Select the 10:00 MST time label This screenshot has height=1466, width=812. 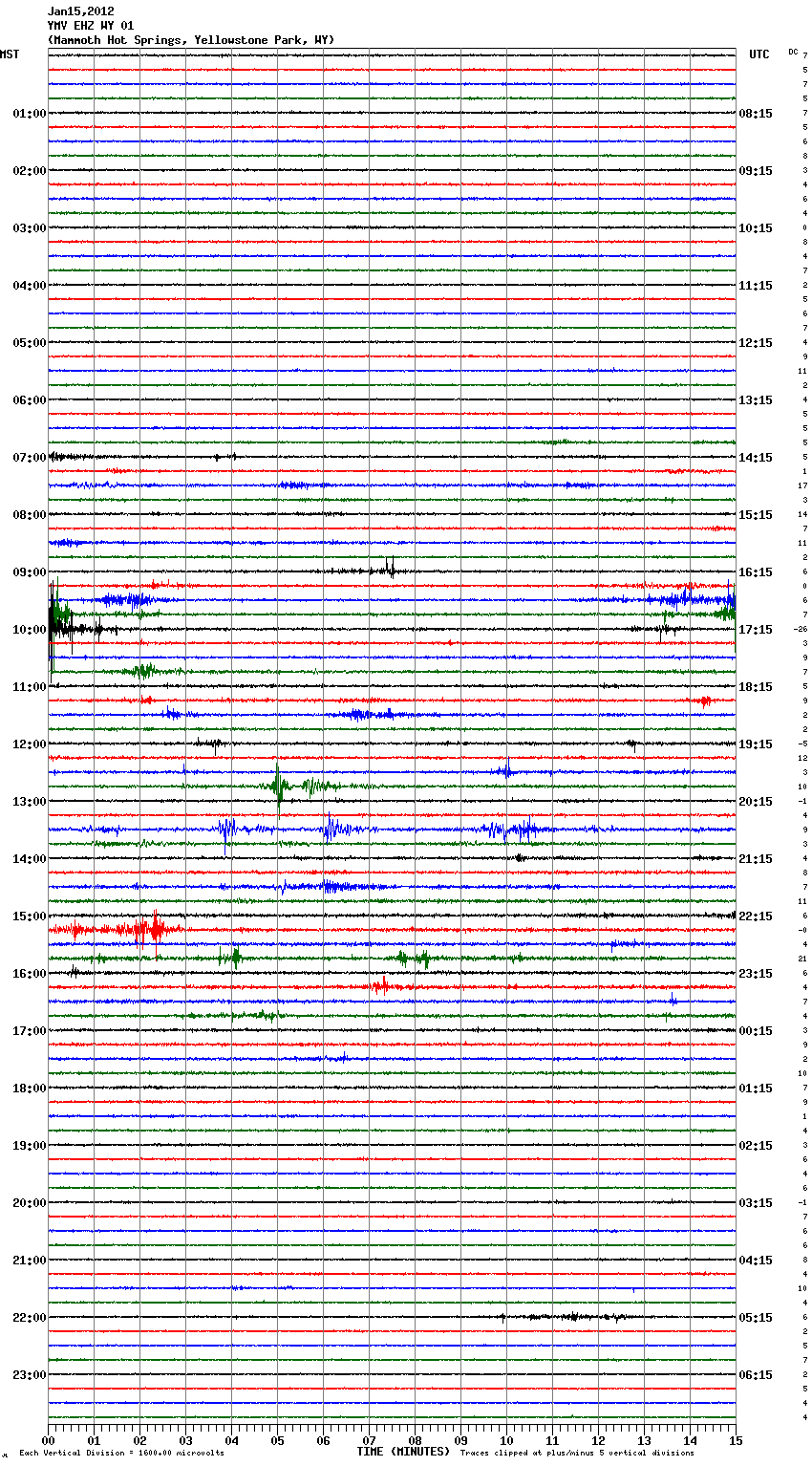(30, 630)
